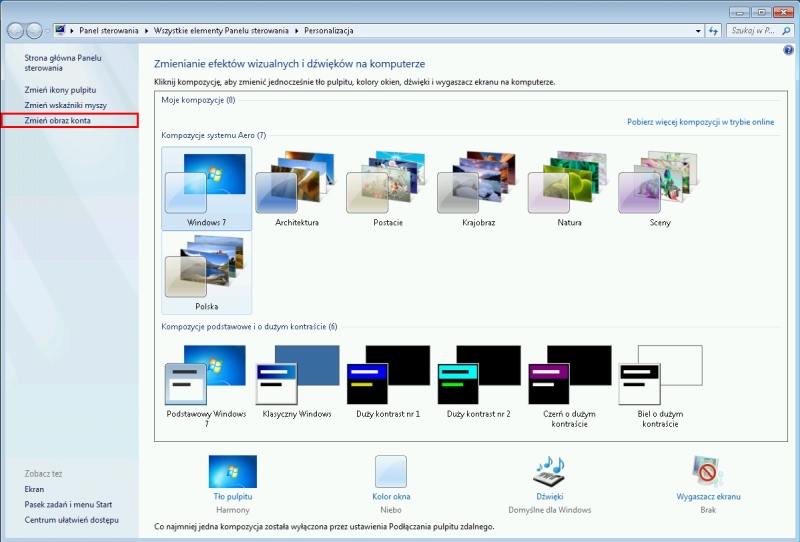Click the Dźwięki link text

coord(549,496)
